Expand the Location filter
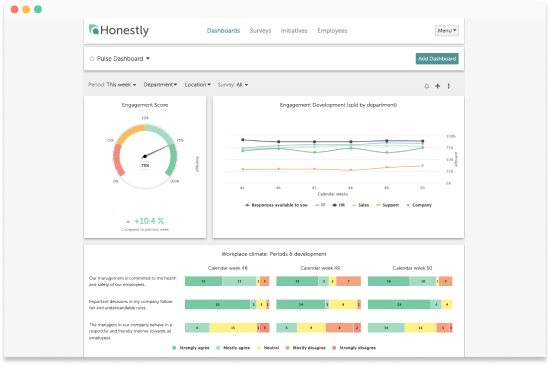This screenshot has width=550, height=365. (x=197, y=85)
